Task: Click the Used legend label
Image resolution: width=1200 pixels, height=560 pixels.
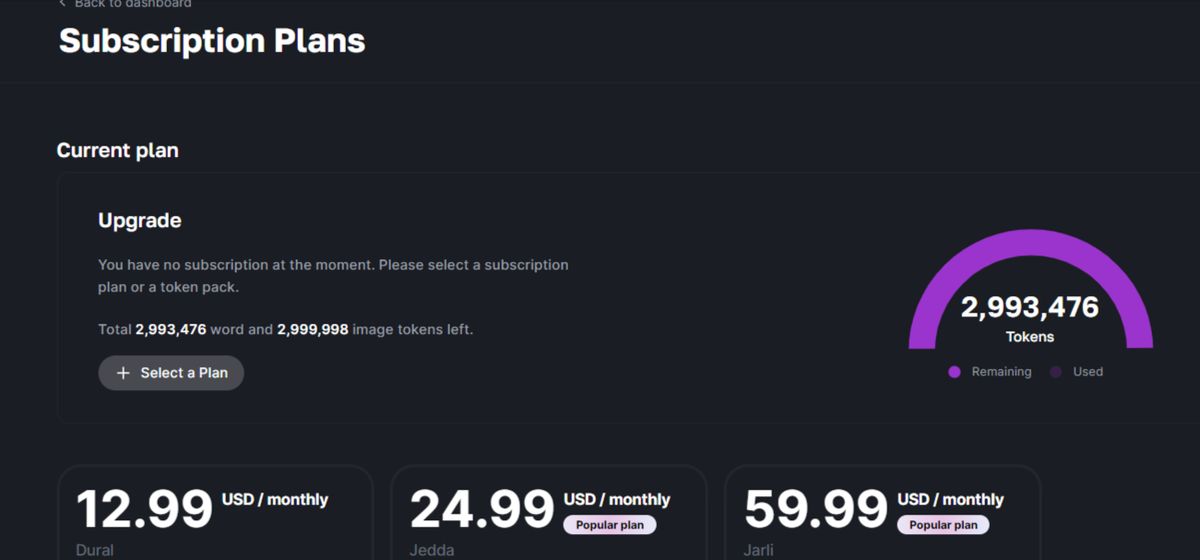Action: point(1088,372)
